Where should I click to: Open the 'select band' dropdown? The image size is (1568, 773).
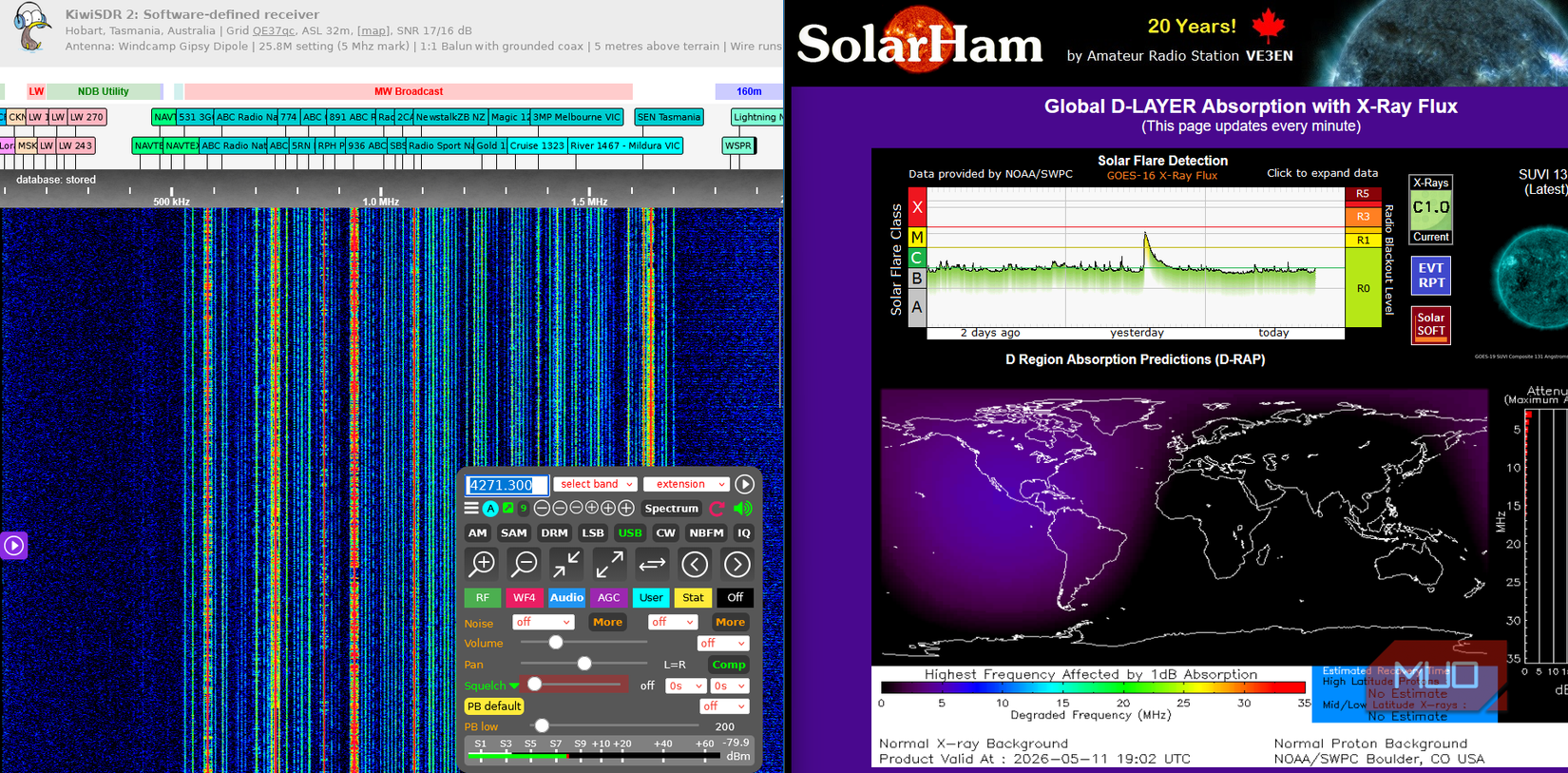tap(595, 484)
